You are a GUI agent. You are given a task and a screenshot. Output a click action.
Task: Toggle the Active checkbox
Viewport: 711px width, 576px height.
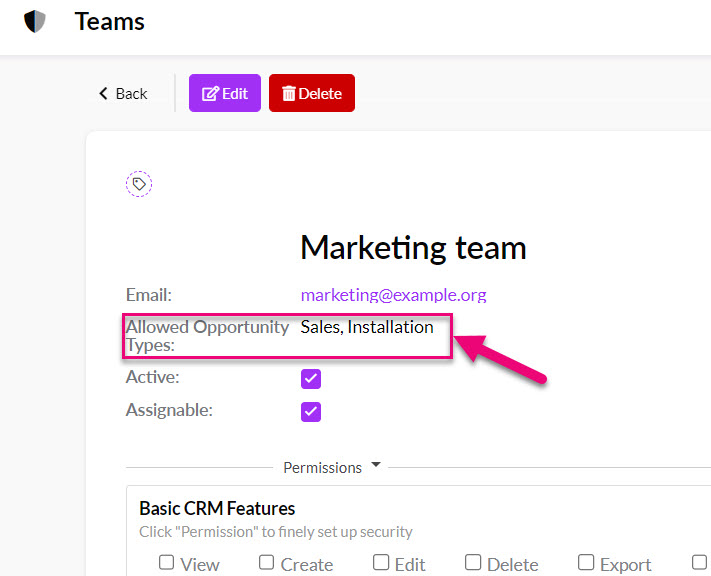(x=311, y=379)
